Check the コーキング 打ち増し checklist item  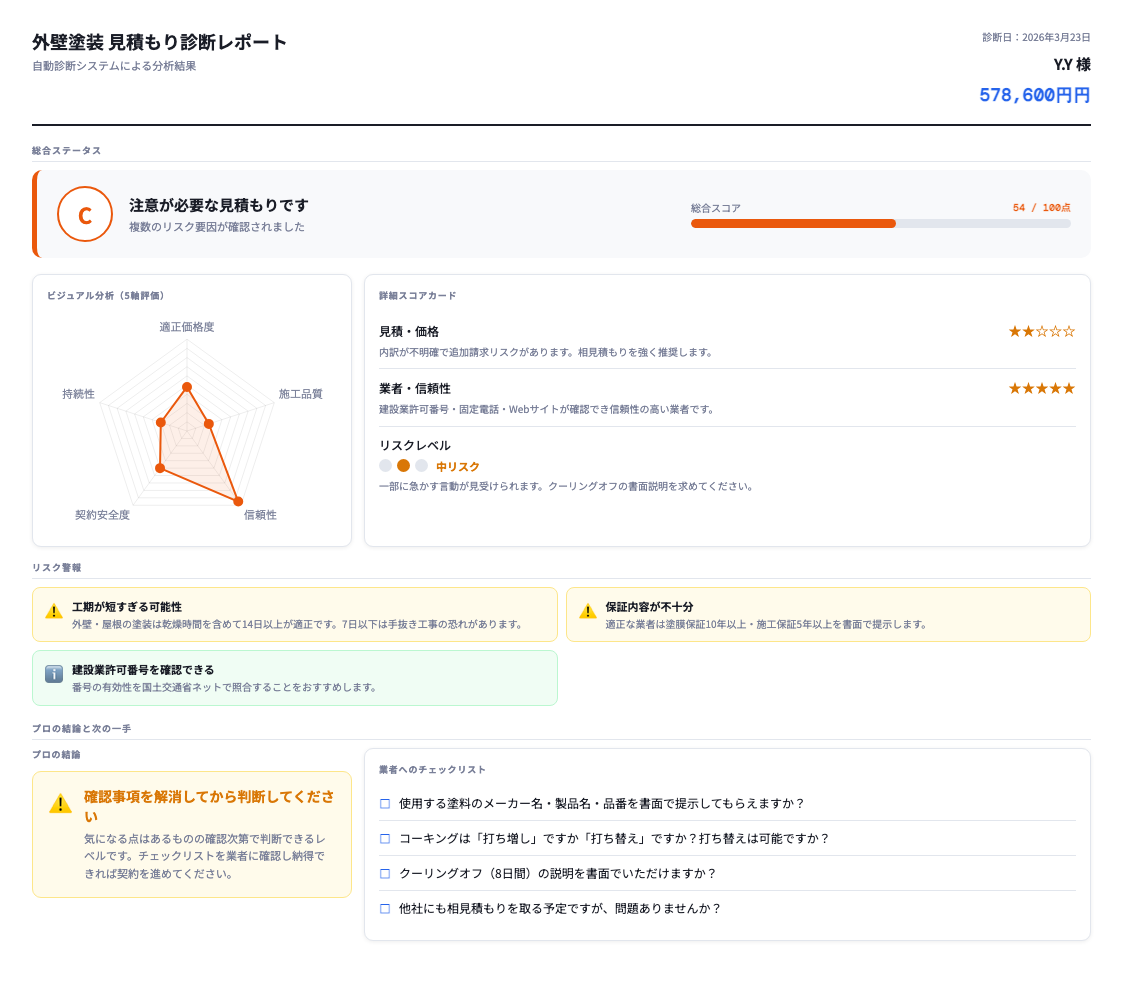click(x=384, y=838)
